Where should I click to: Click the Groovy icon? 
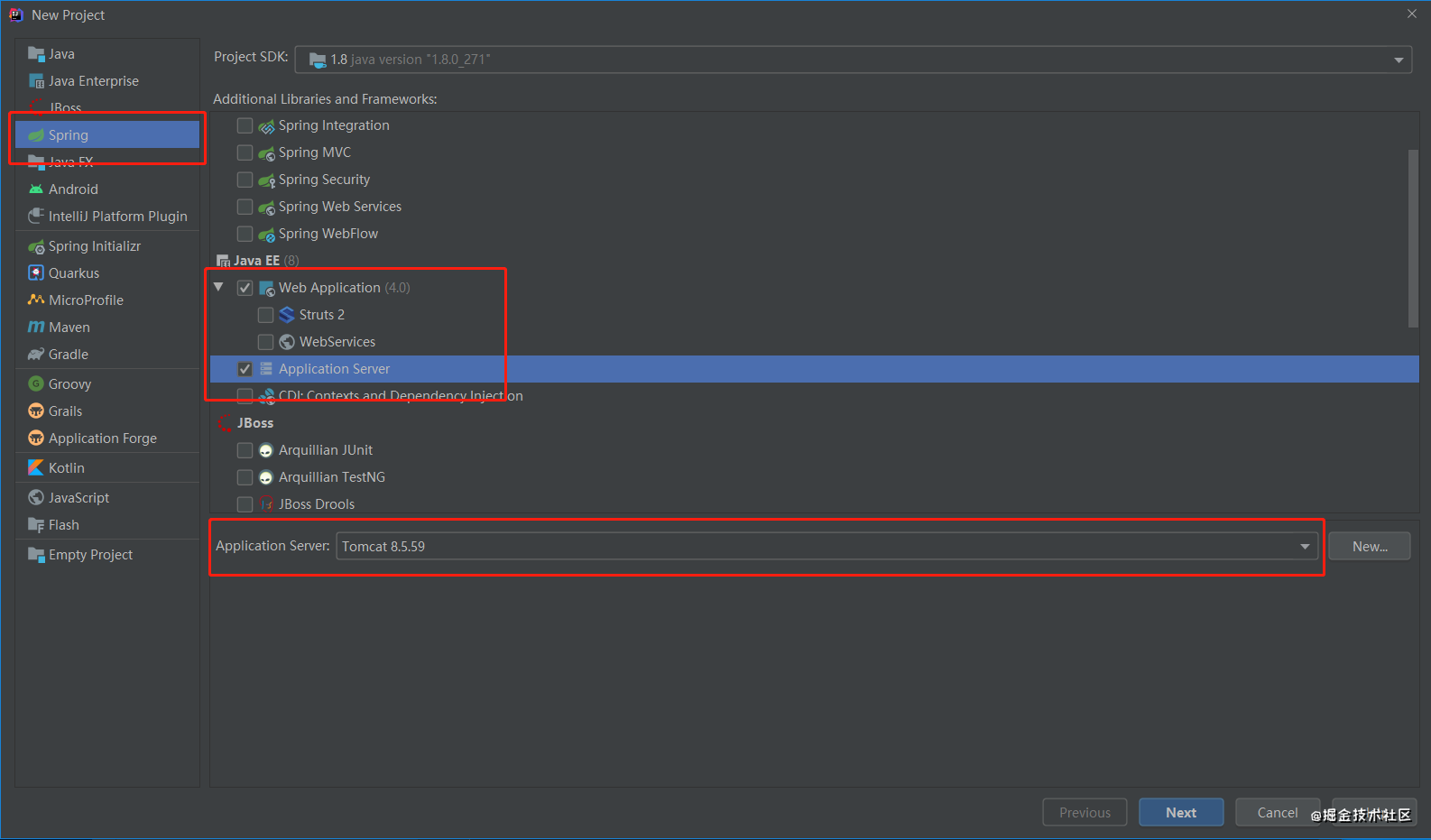coord(36,383)
